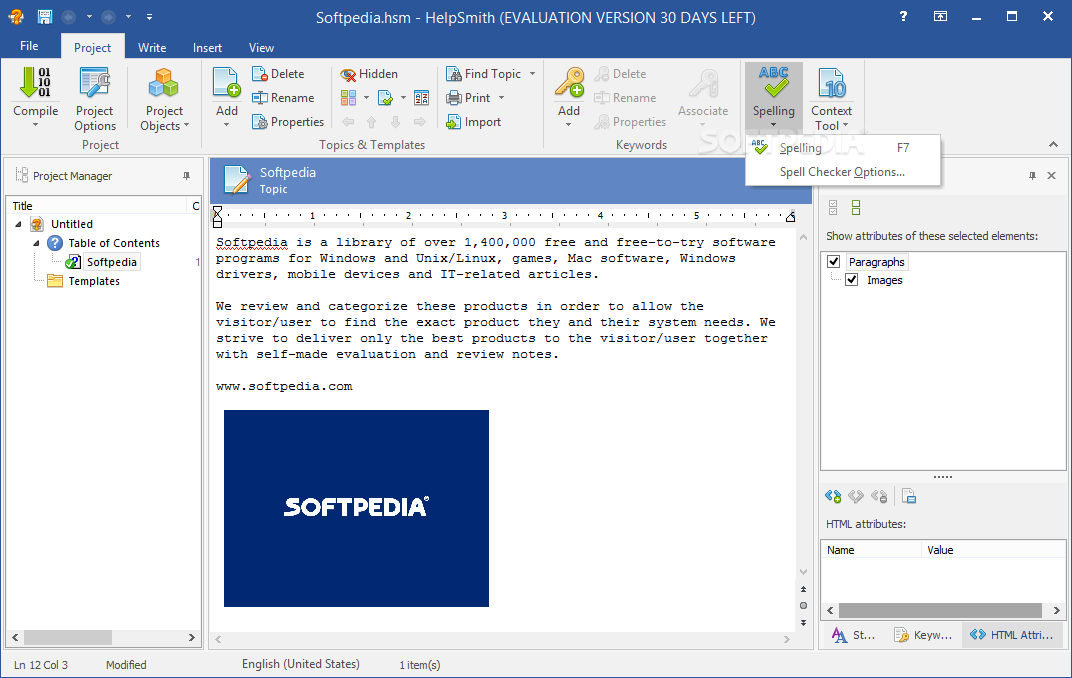
Task: Click the right indent marker on ruler
Action: pyautogui.click(x=790, y=217)
